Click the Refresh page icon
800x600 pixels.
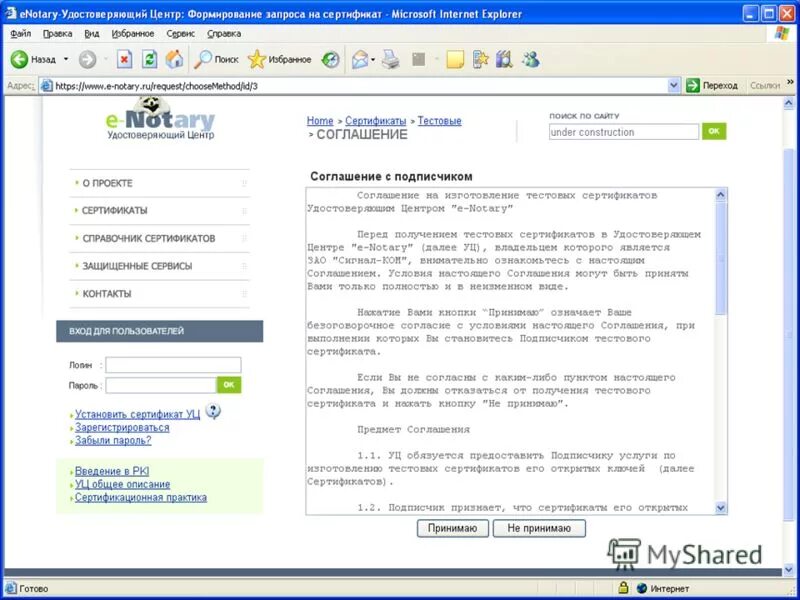click(149, 60)
